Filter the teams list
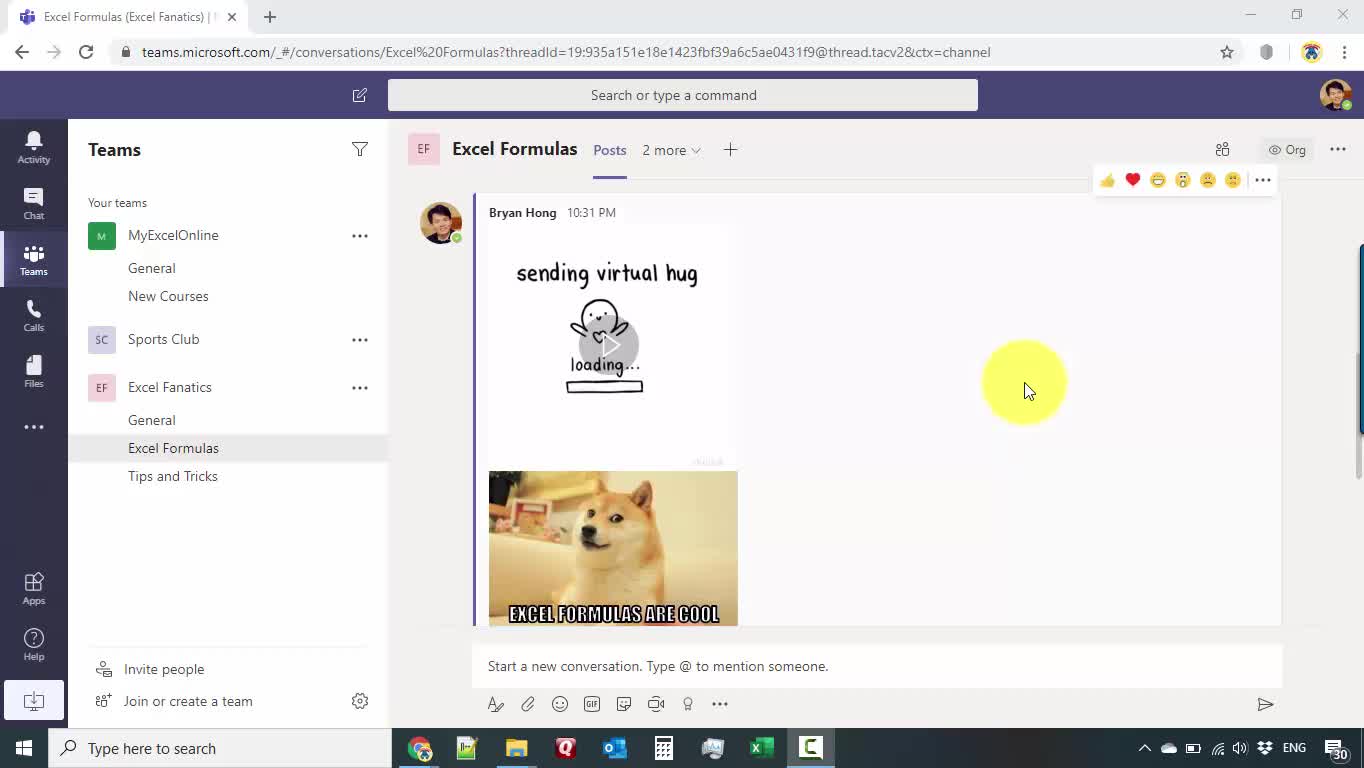The image size is (1364, 768). click(x=359, y=149)
